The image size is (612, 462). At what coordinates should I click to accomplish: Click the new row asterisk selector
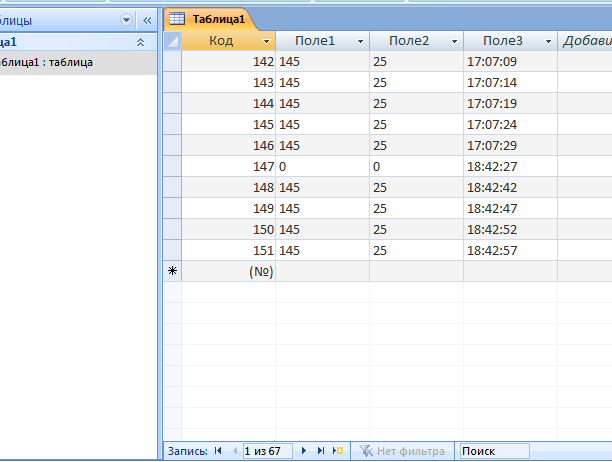pyautogui.click(x=172, y=271)
